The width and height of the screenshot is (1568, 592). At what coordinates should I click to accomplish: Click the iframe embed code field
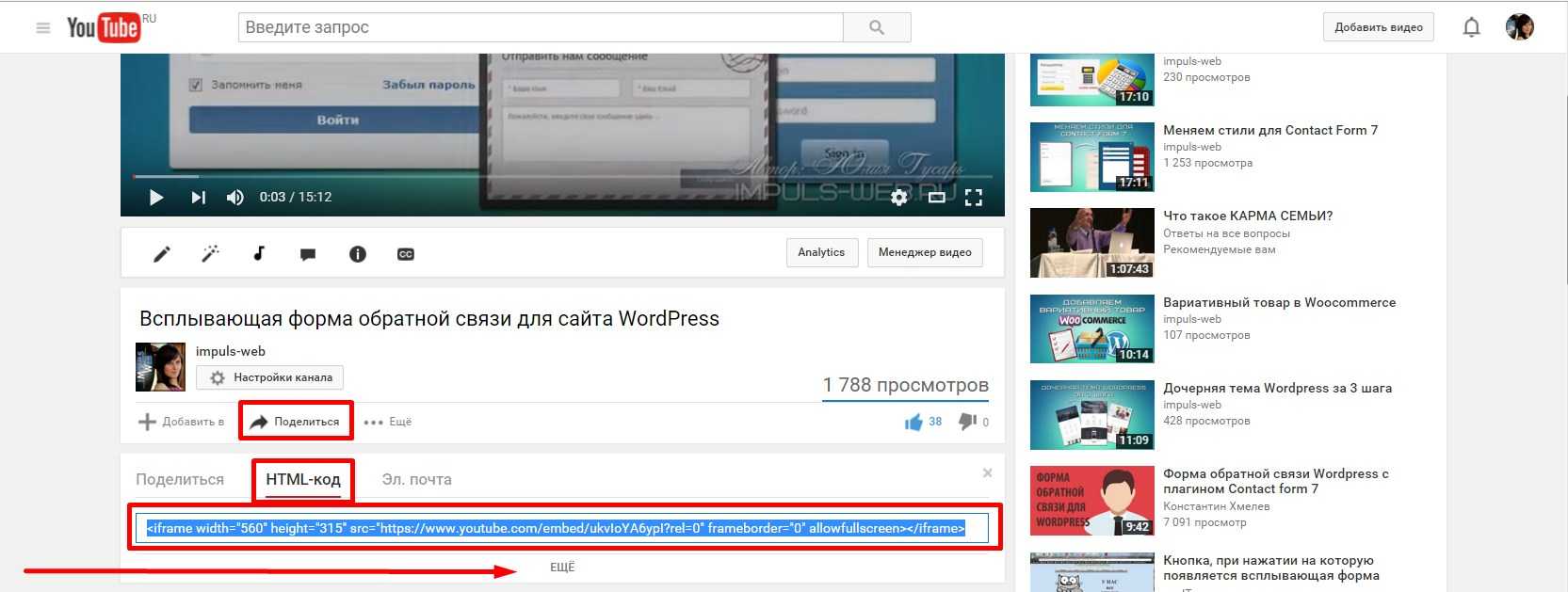coord(562,528)
